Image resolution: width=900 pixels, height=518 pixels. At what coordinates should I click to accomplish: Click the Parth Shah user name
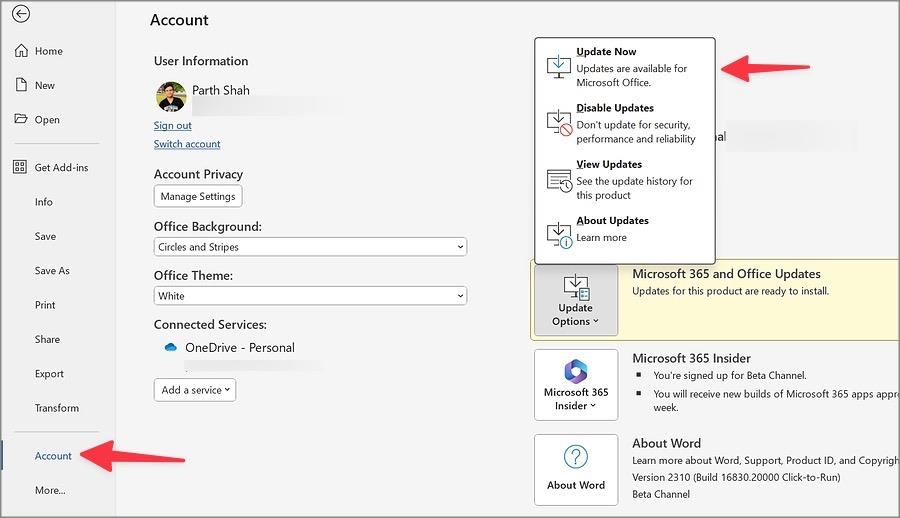pyautogui.click(x=221, y=90)
